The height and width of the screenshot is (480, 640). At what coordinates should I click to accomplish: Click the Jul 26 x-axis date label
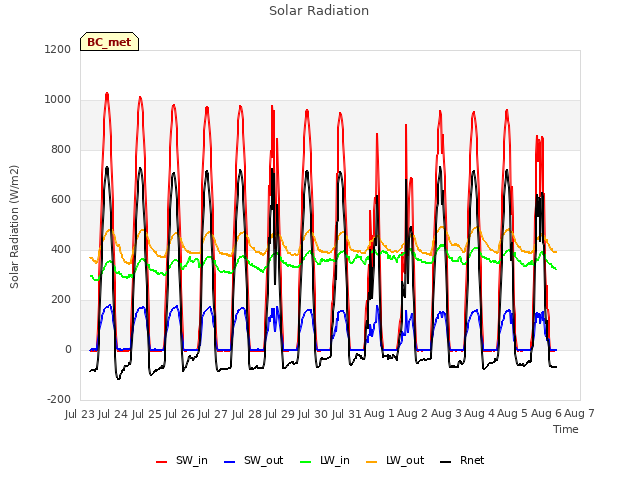tap(180, 414)
